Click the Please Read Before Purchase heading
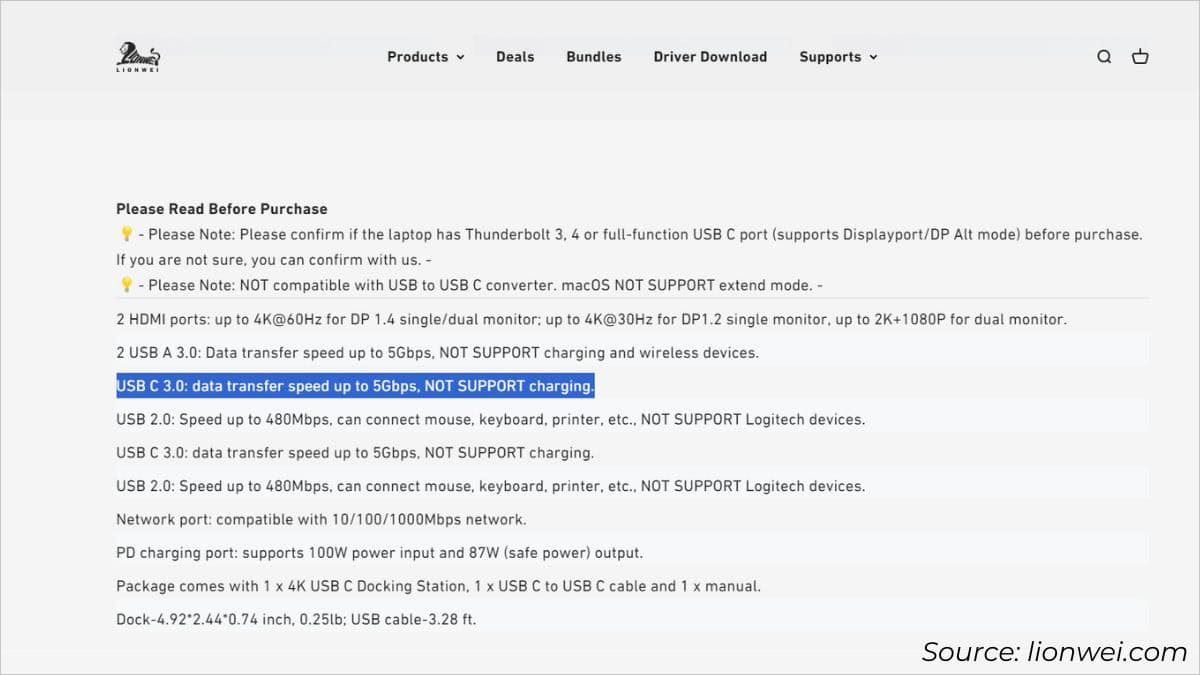1200x675 pixels. pyautogui.click(x=222, y=209)
